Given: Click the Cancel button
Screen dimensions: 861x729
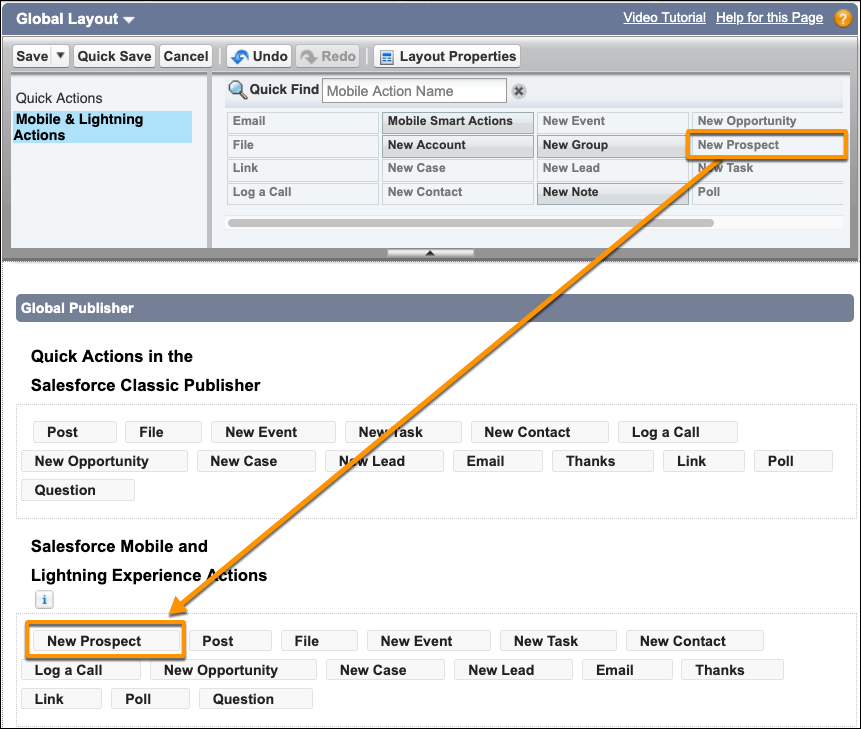Looking at the screenshot, I should point(186,56).
